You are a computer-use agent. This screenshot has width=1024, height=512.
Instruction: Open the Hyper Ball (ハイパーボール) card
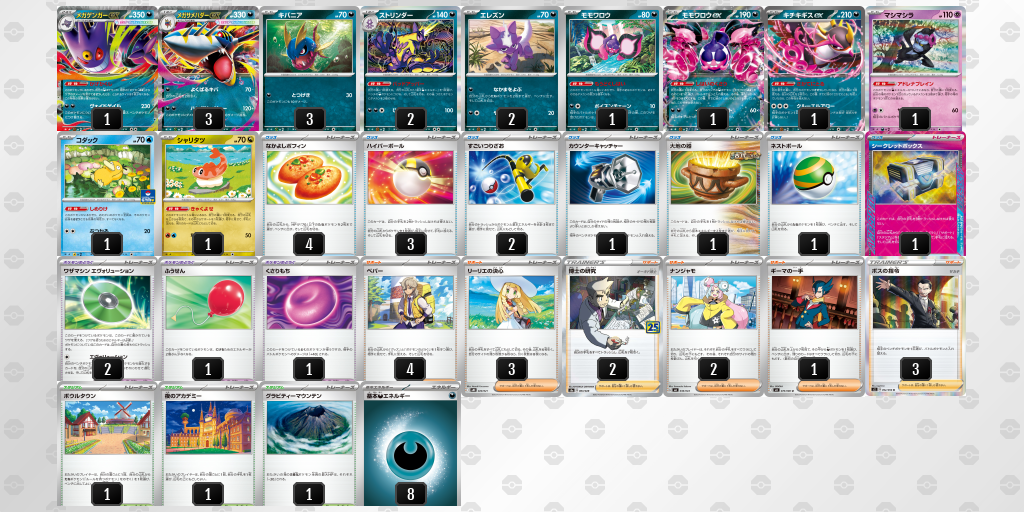tap(410, 194)
